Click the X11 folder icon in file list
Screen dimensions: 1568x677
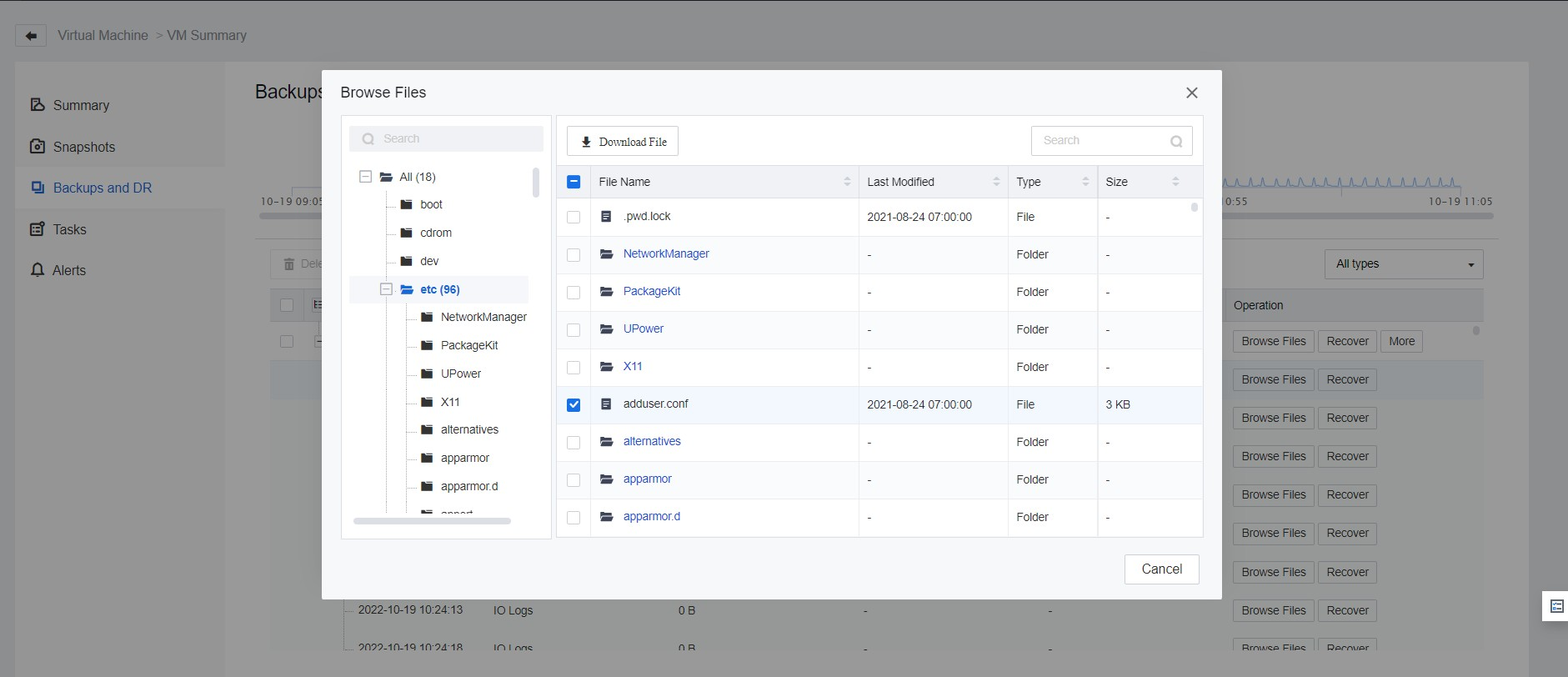[607, 367]
